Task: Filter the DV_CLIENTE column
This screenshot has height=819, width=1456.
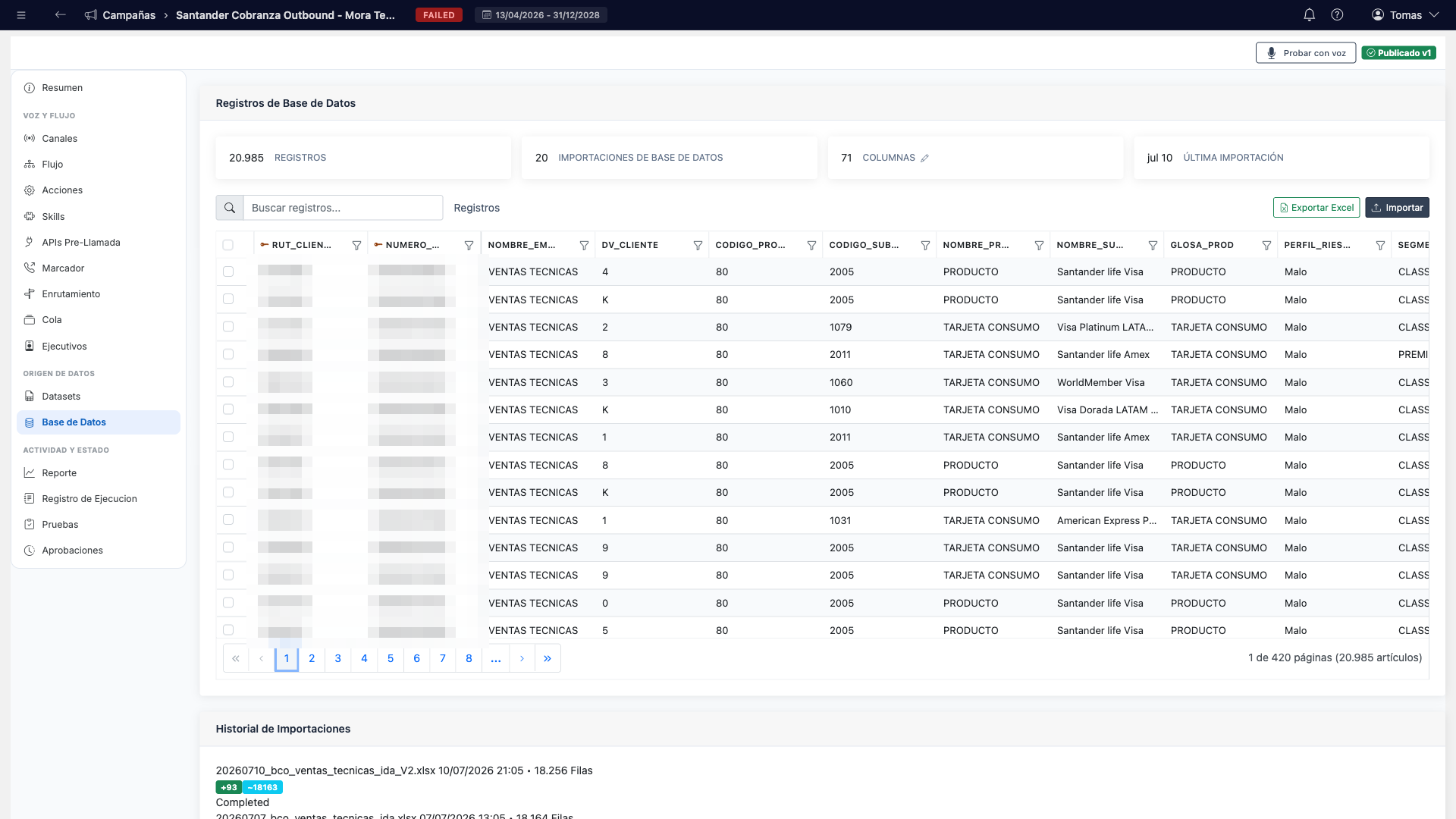Action: click(698, 246)
